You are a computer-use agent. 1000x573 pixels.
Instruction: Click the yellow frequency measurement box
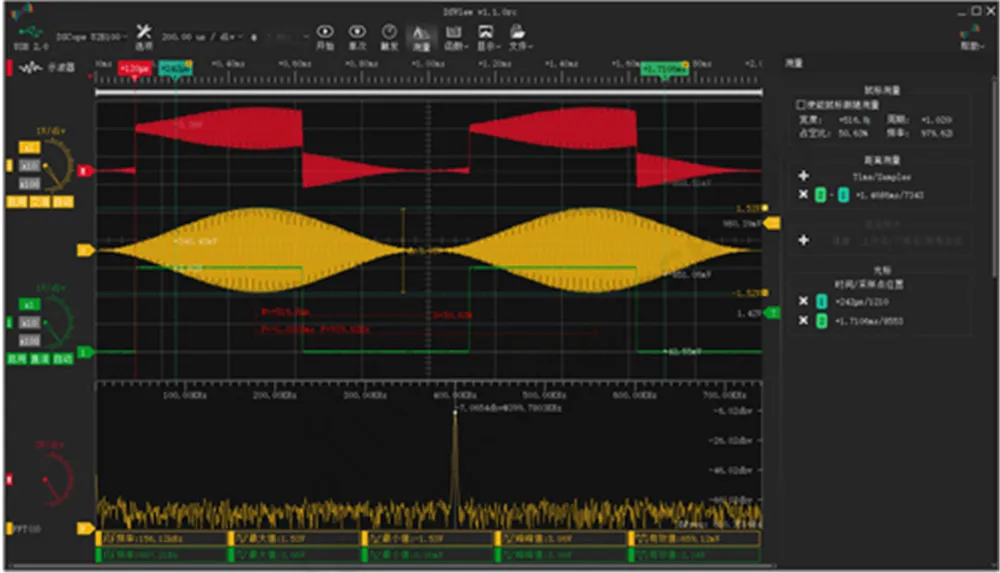[162, 539]
